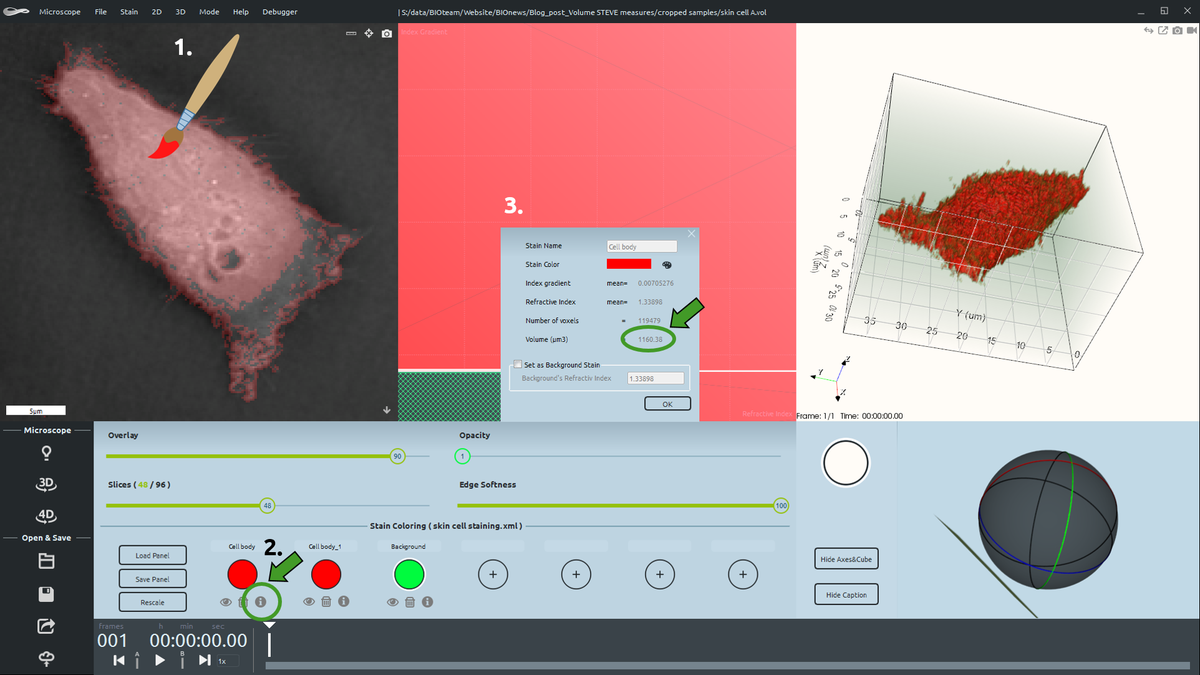
Task: Click the Overlay slider handle
Action: coord(397,456)
